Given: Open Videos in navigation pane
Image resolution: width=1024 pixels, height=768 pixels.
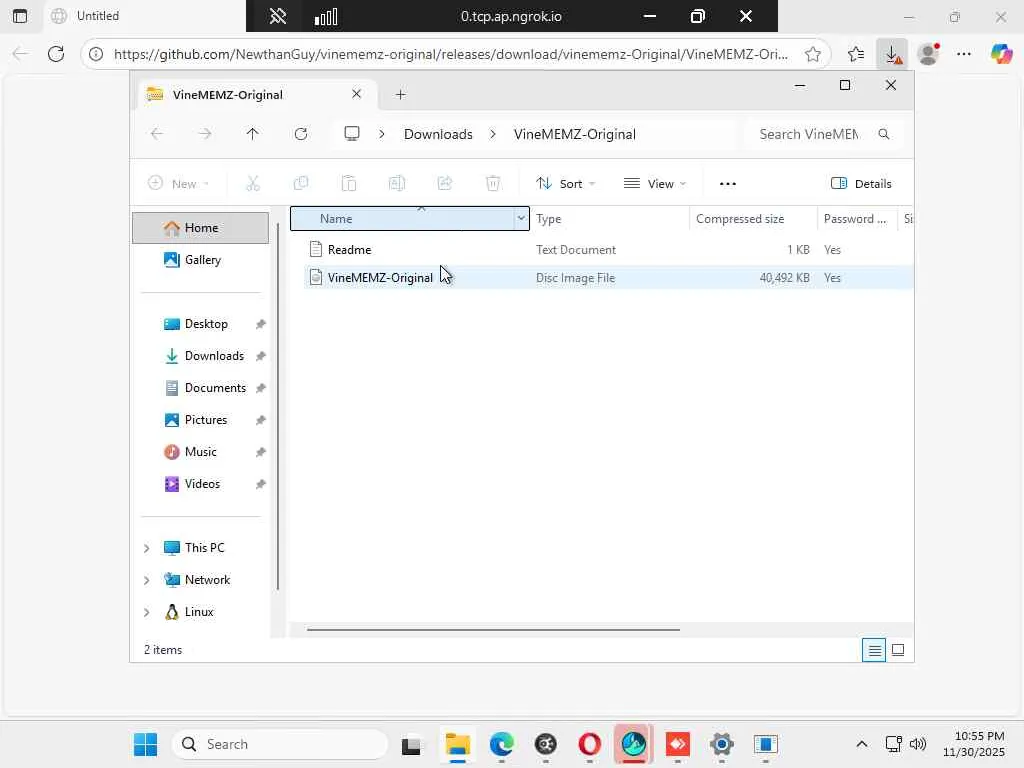Looking at the screenshot, I should click(202, 484).
